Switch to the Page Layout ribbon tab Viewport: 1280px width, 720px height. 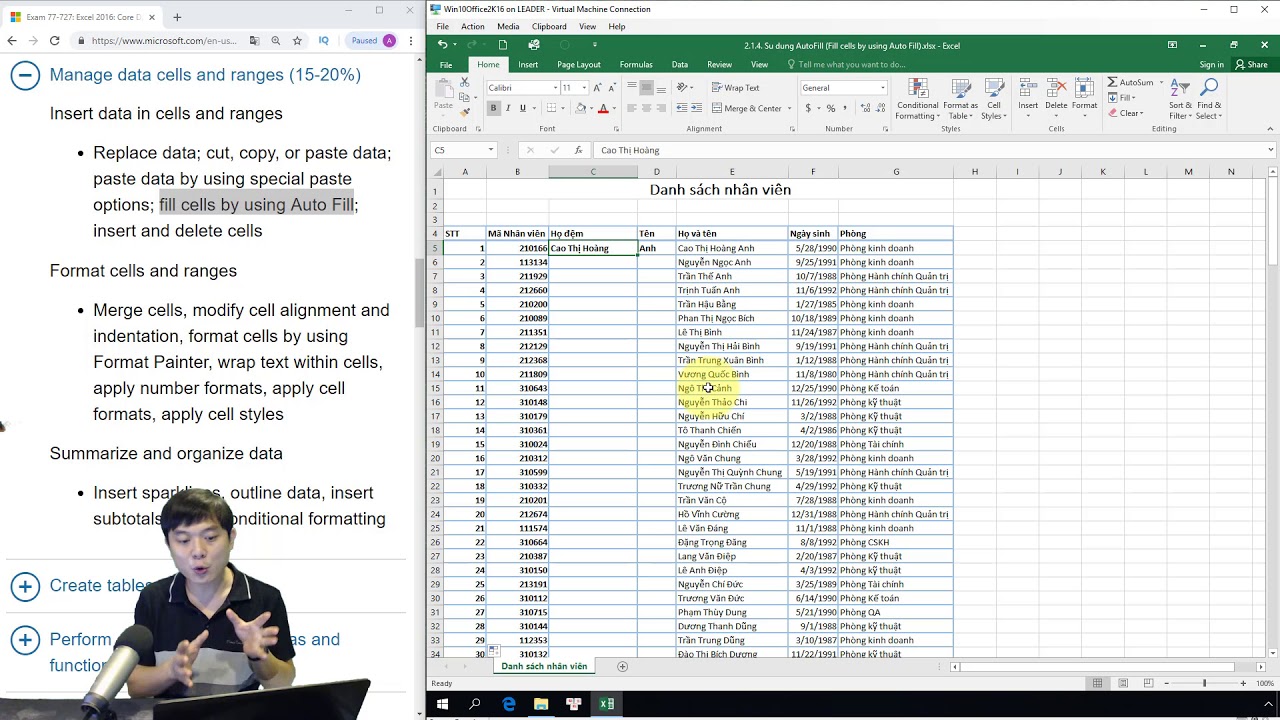click(579, 65)
